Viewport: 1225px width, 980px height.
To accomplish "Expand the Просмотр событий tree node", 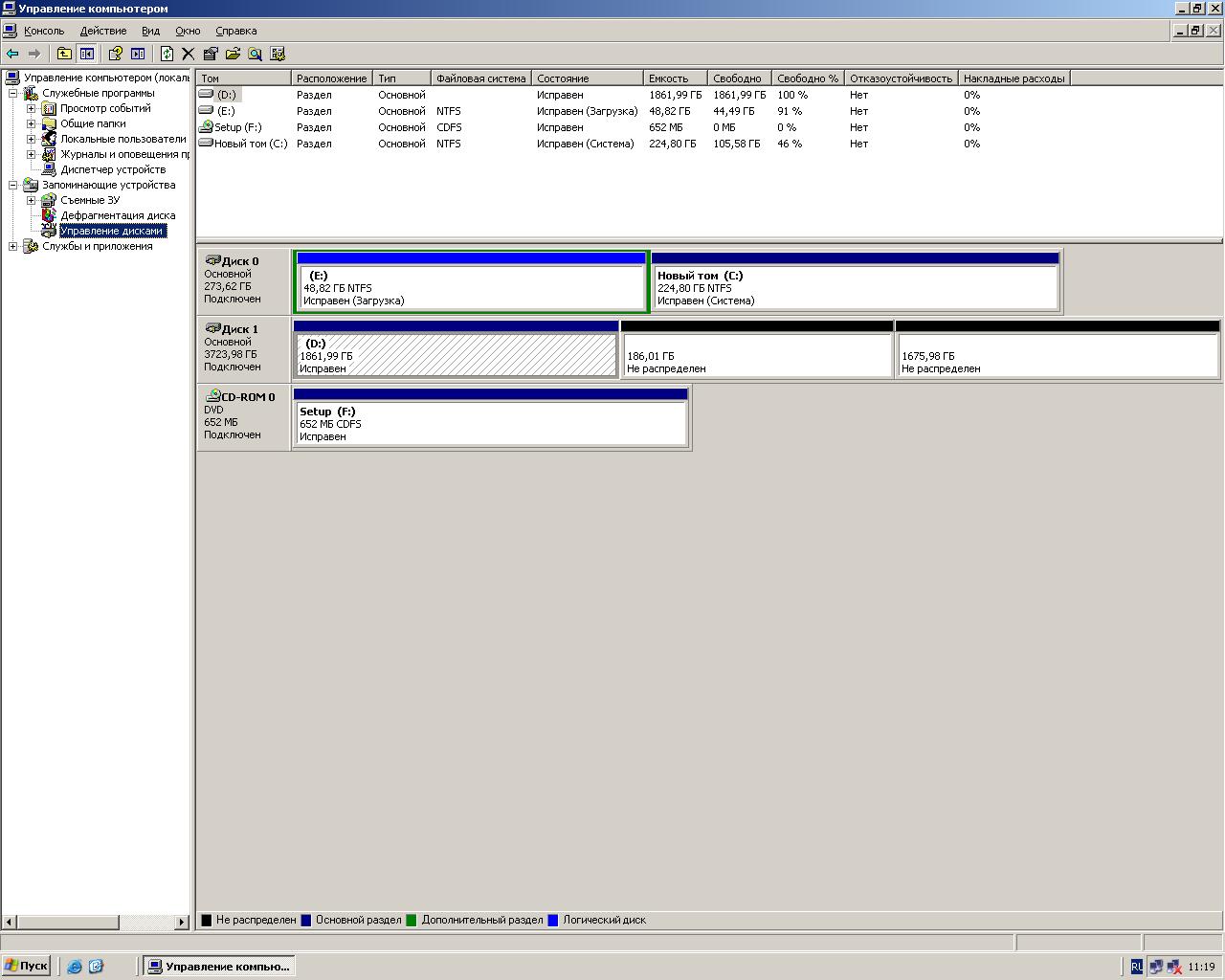I will (31, 108).
